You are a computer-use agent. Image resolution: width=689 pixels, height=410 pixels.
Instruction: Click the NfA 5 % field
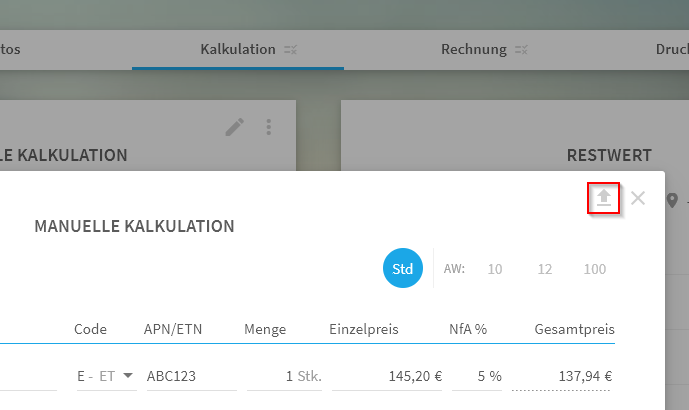point(477,376)
